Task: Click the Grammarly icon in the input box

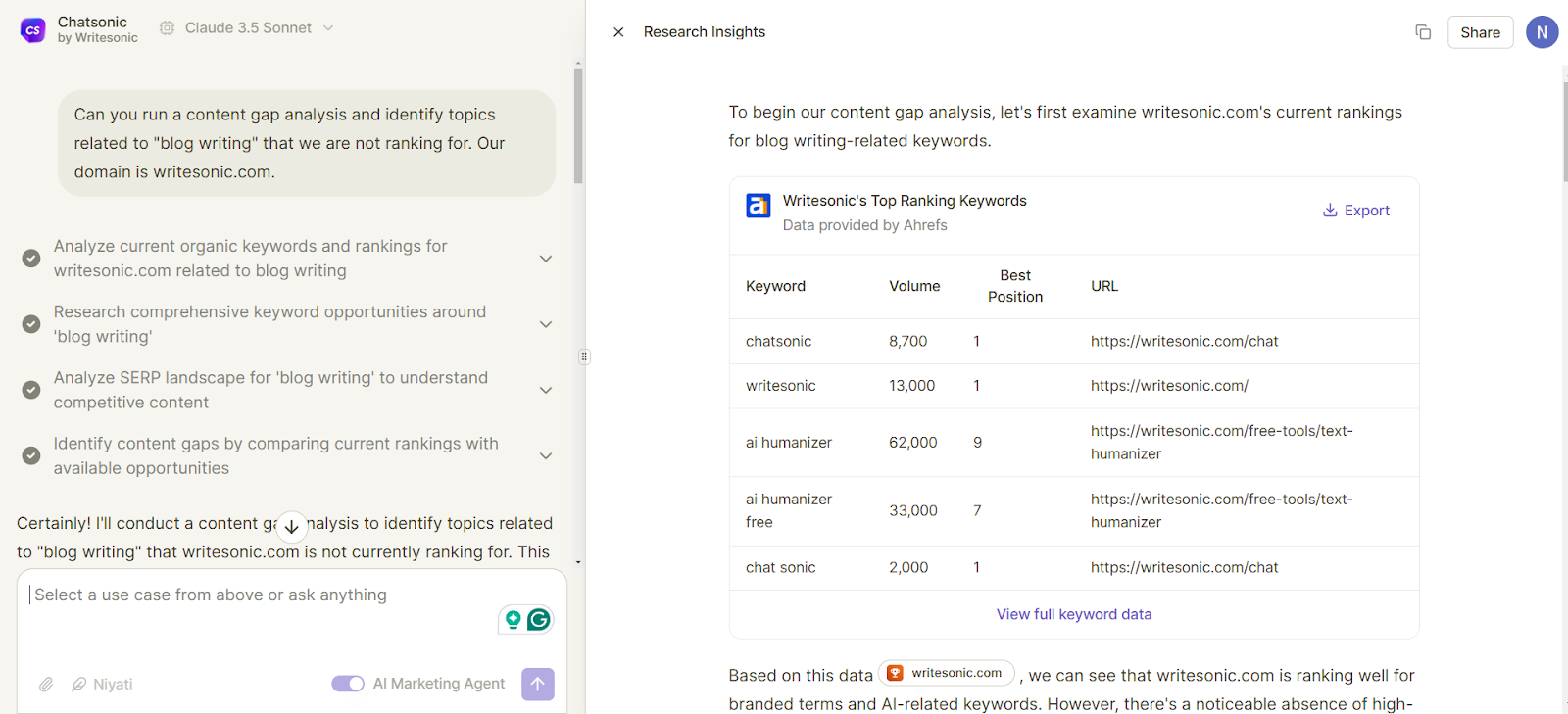Action: (x=539, y=619)
